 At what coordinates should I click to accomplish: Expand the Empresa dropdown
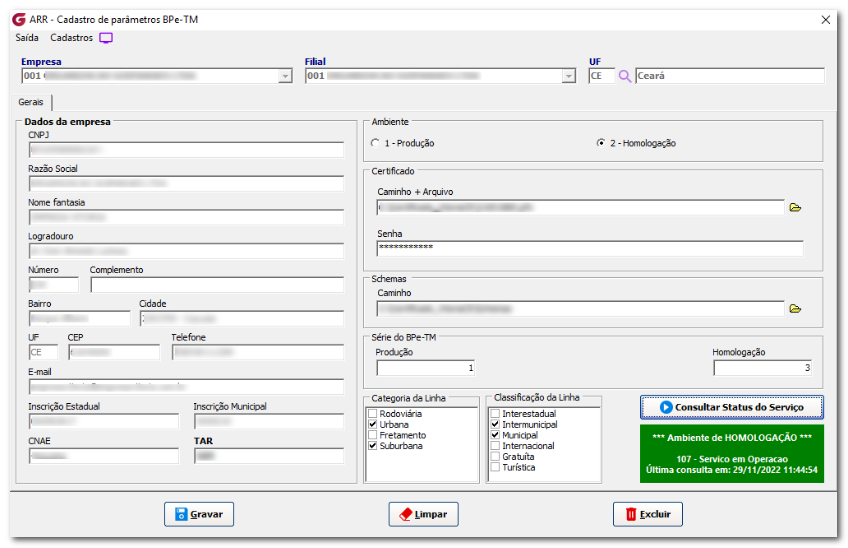[x=285, y=76]
